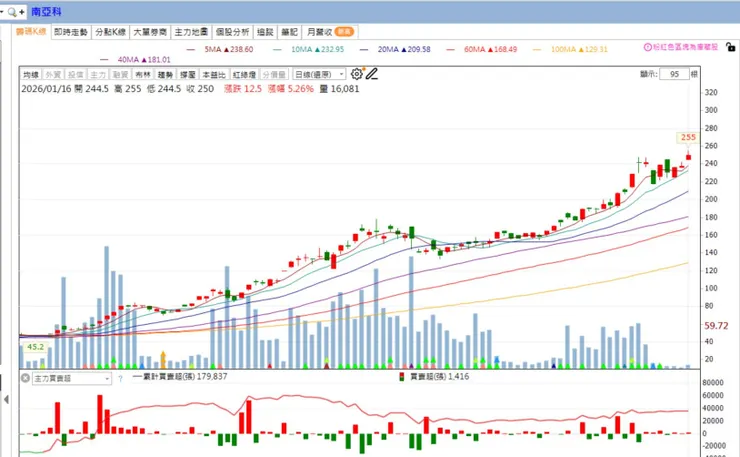Screen dimensions: 740x457
Task: Switch to 分點K線 tab
Action: pos(110,32)
